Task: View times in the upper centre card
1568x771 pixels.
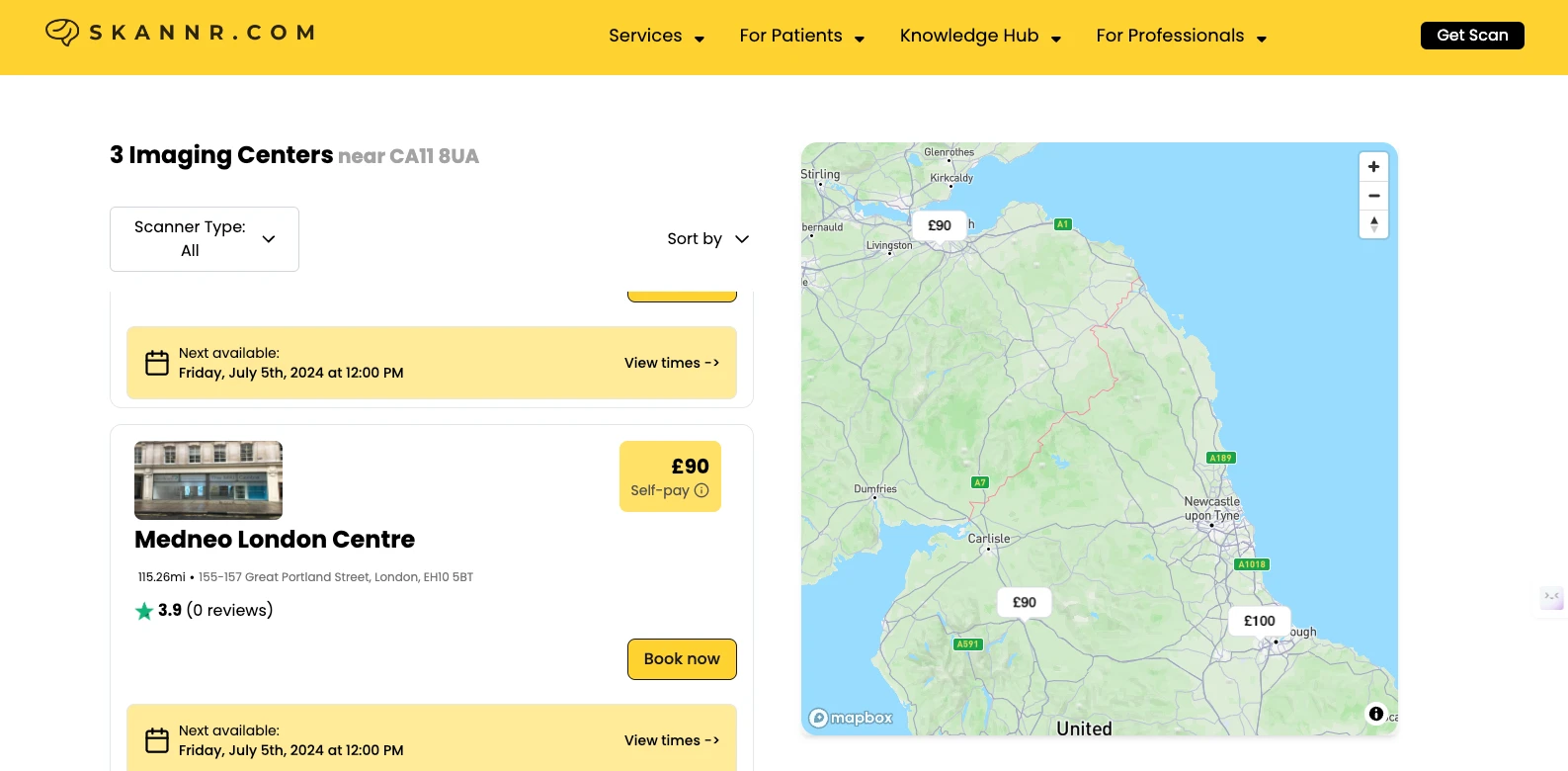Action: click(672, 363)
